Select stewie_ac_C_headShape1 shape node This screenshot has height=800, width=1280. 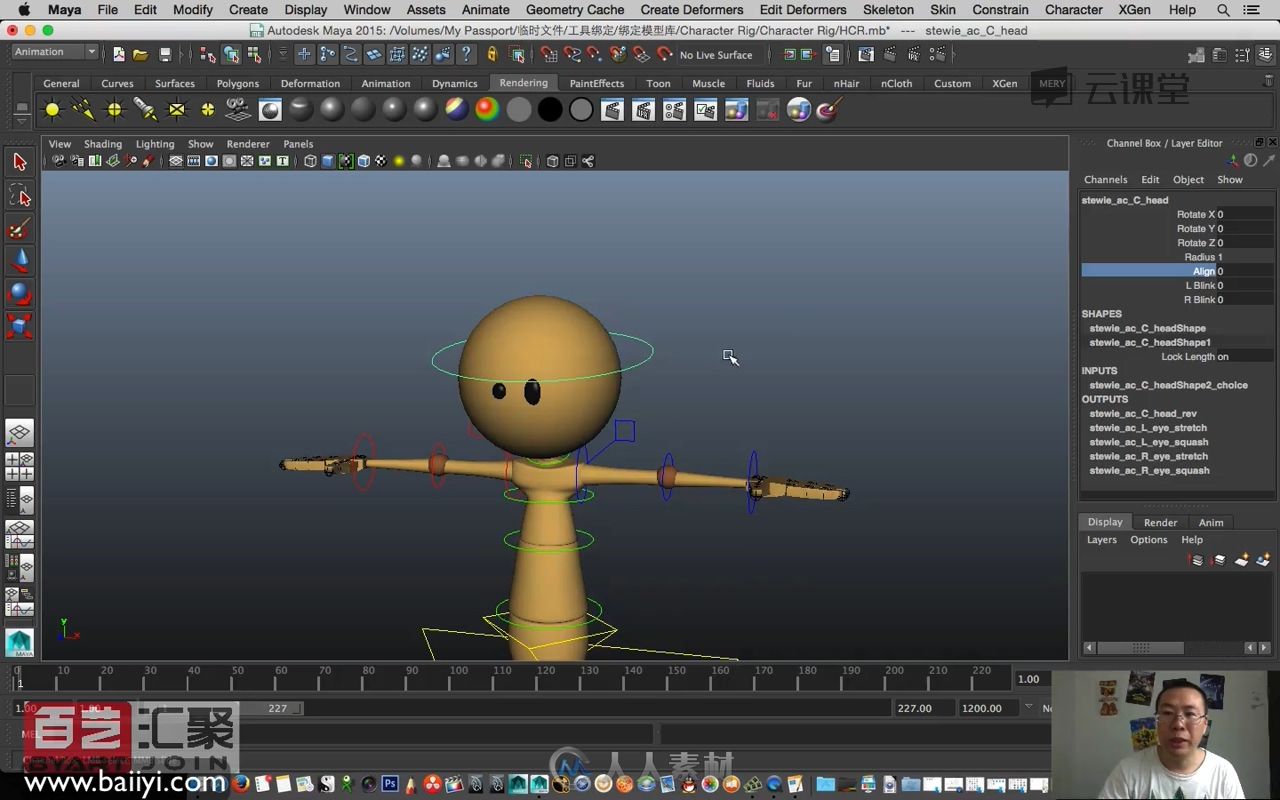[x=1149, y=342]
